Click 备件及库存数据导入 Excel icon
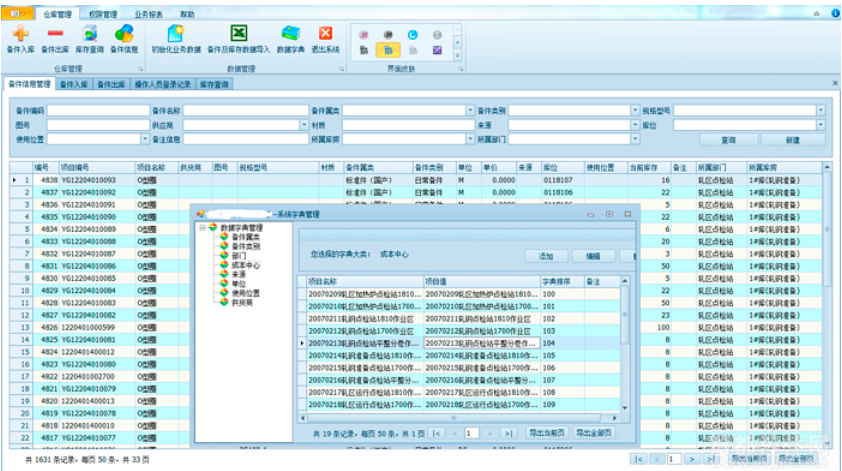This screenshot has height=471, width=842. click(238, 36)
